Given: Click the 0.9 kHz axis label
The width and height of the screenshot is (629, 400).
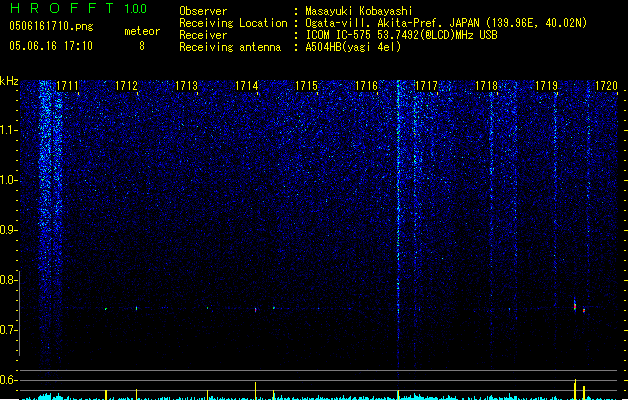Looking at the screenshot, I should 8,230.
